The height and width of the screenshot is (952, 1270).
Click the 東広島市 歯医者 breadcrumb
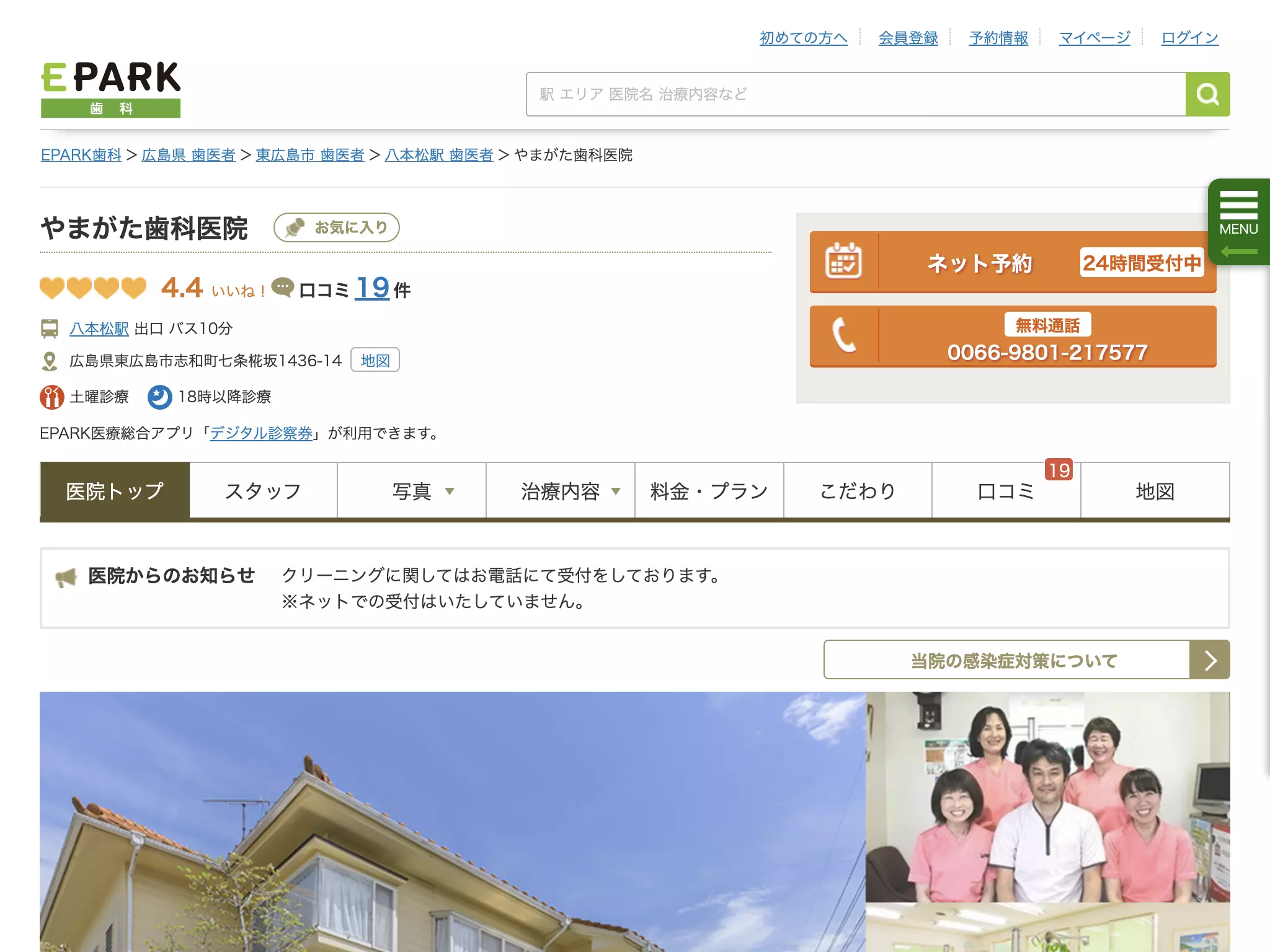pos(310,155)
